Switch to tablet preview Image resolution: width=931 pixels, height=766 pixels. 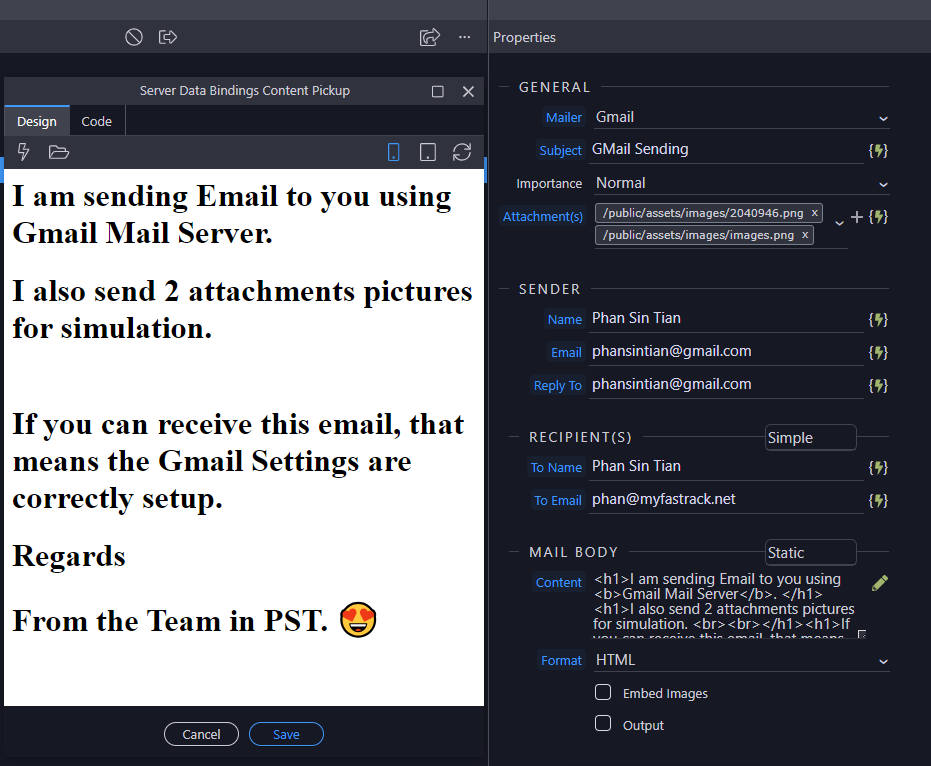pos(428,152)
